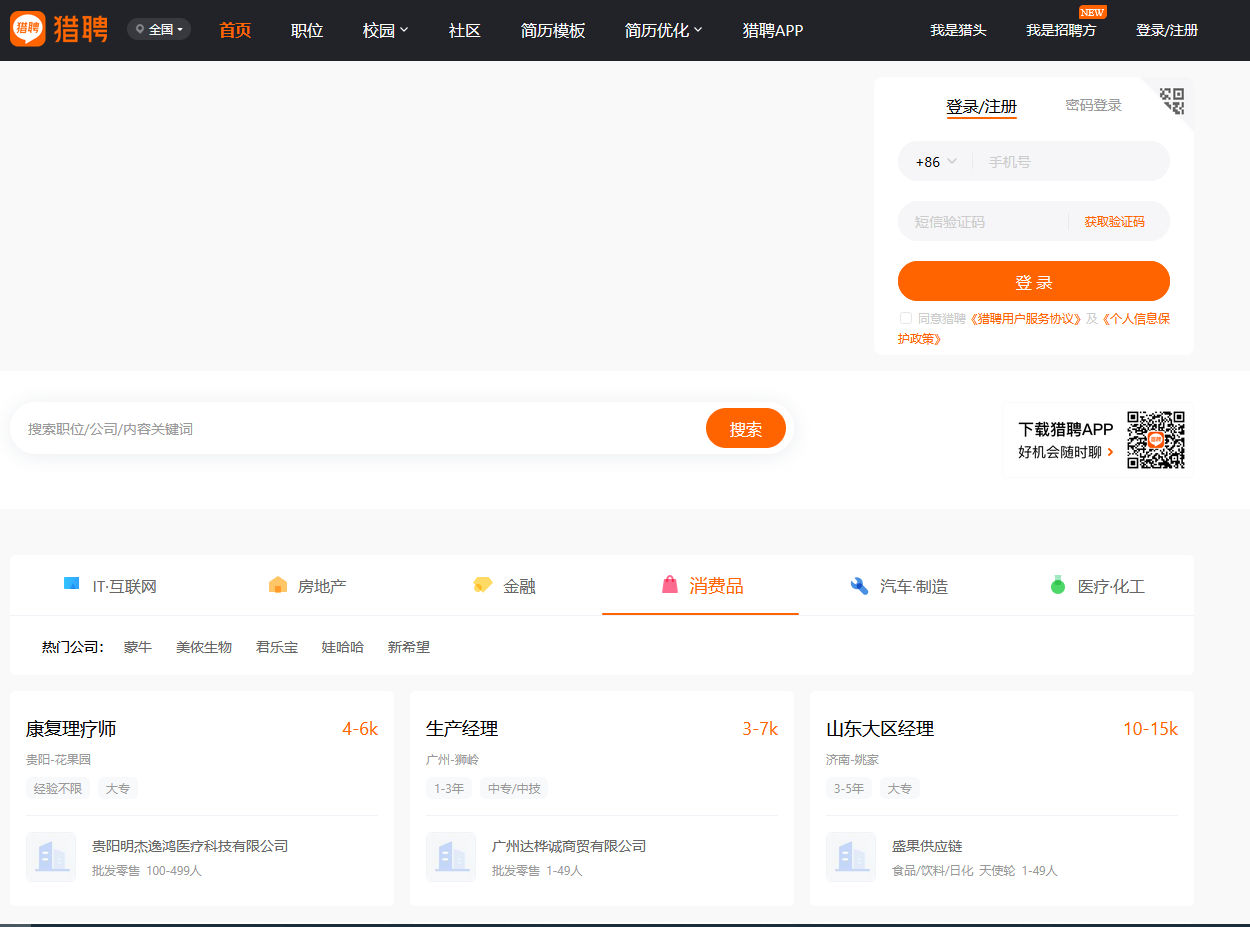The height and width of the screenshot is (927, 1250).
Task: Click the 汽车·制造 wrench icon
Action: tap(859, 586)
